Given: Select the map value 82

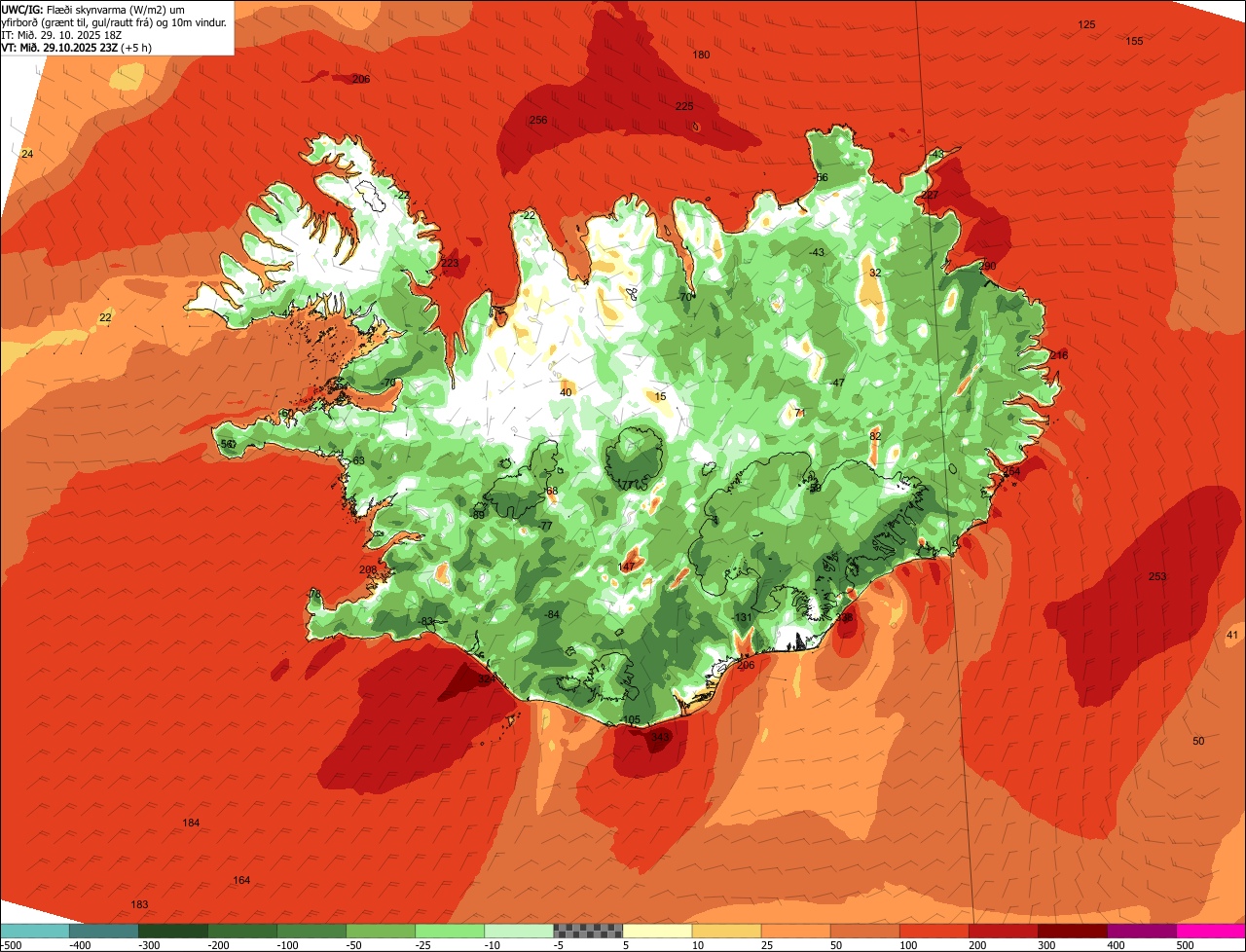Looking at the screenshot, I should (875, 436).
